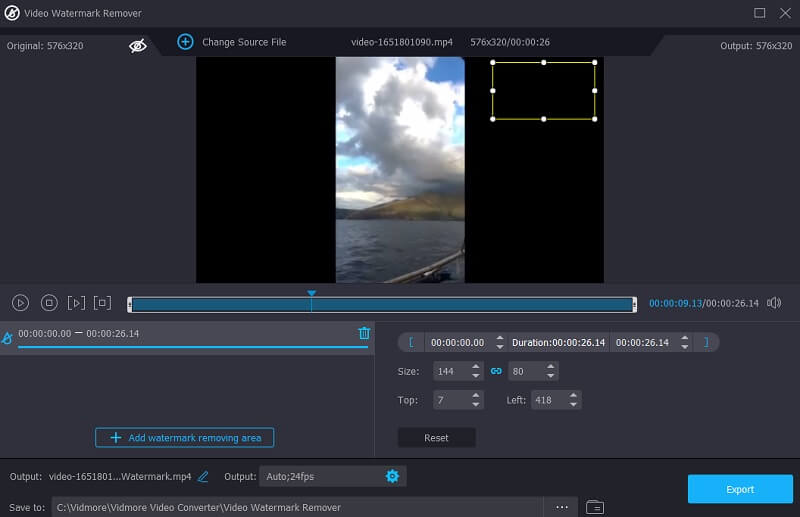Click the play-segment bracket icon
800x517 pixels.
point(102,303)
